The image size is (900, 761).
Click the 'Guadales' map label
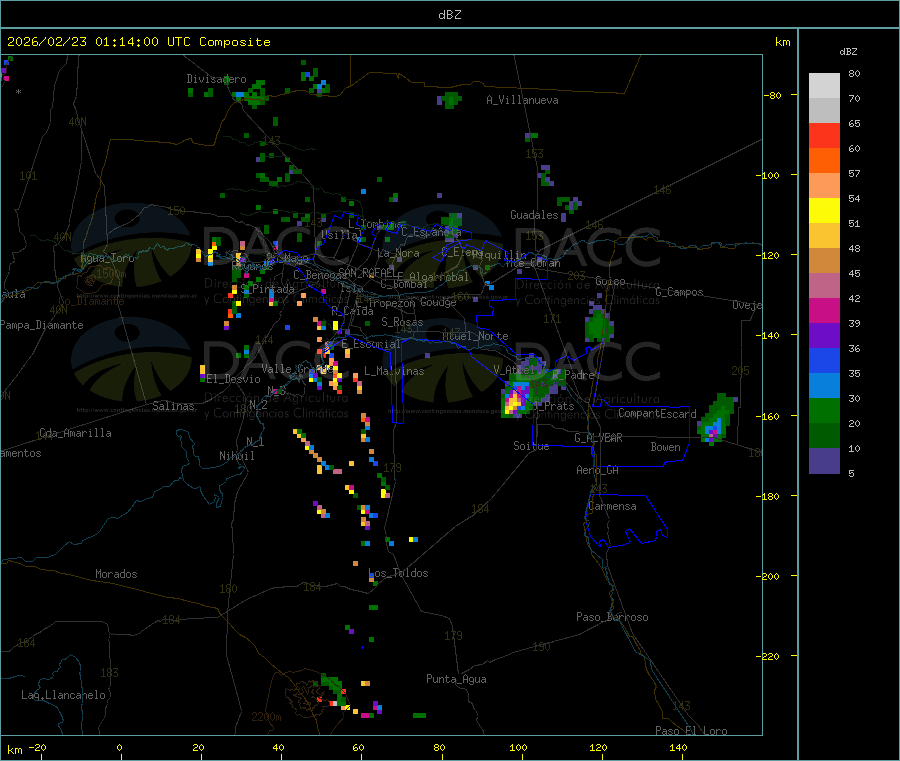coord(534,215)
